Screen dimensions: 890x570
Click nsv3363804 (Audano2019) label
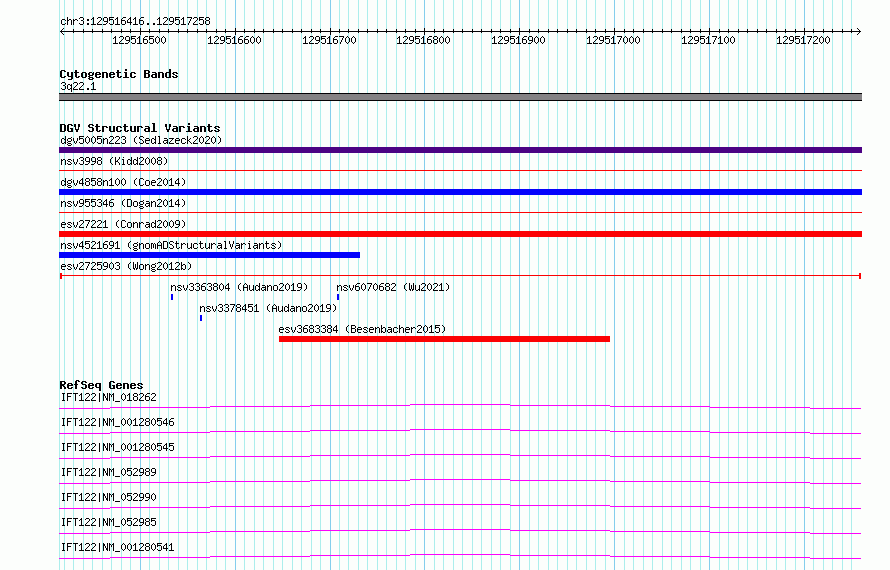[x=239, y=287]
